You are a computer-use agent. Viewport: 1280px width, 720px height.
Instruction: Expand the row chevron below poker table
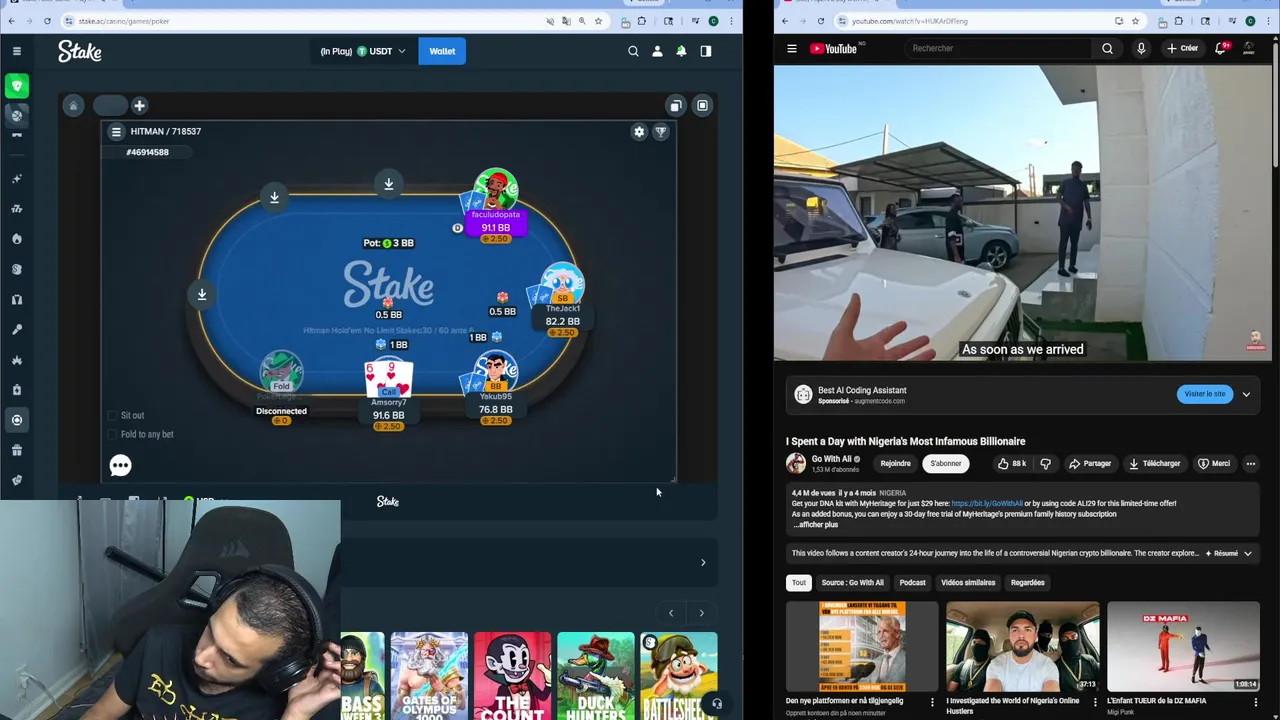coord(703,562)
